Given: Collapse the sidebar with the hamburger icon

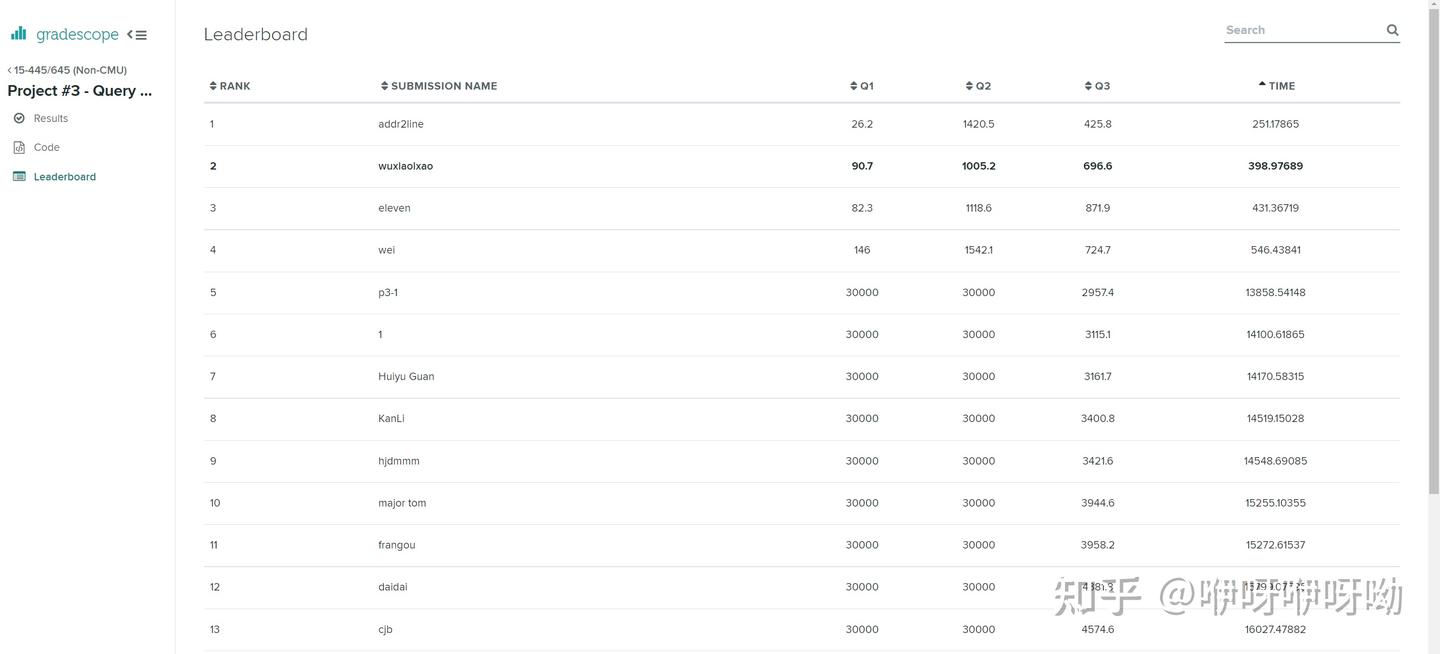Looking at the screenshot, I should pyautogui.click(x=137, y=35).
